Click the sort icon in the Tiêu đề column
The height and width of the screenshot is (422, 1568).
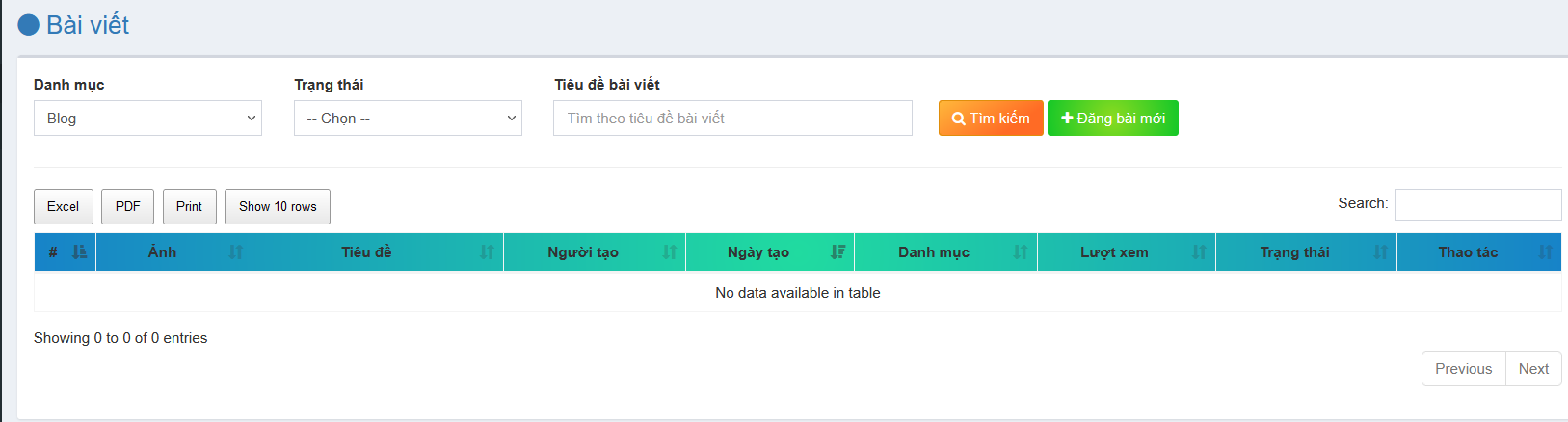pos(487,252)
